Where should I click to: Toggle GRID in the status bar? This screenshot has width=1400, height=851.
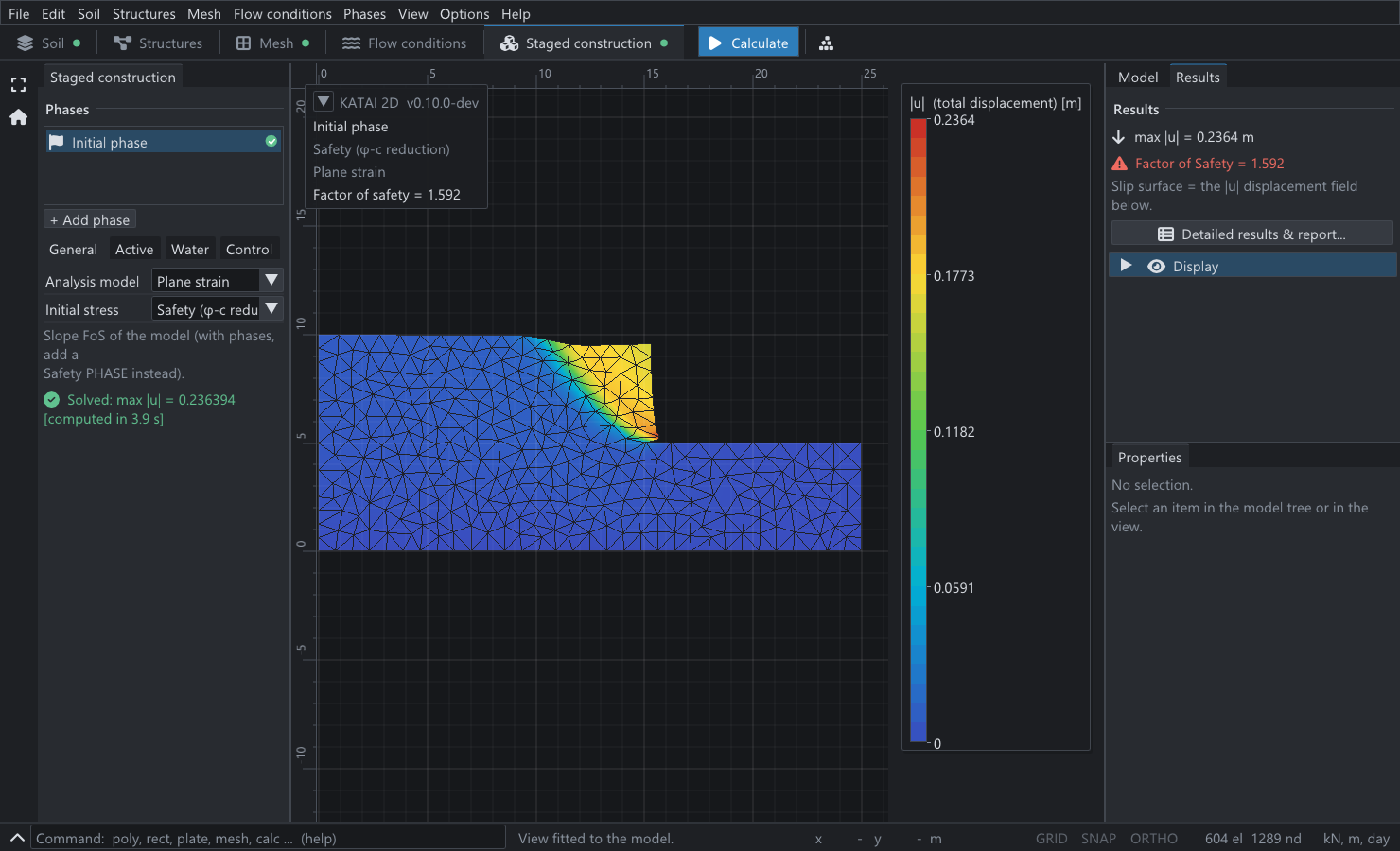click(1051, 839)
